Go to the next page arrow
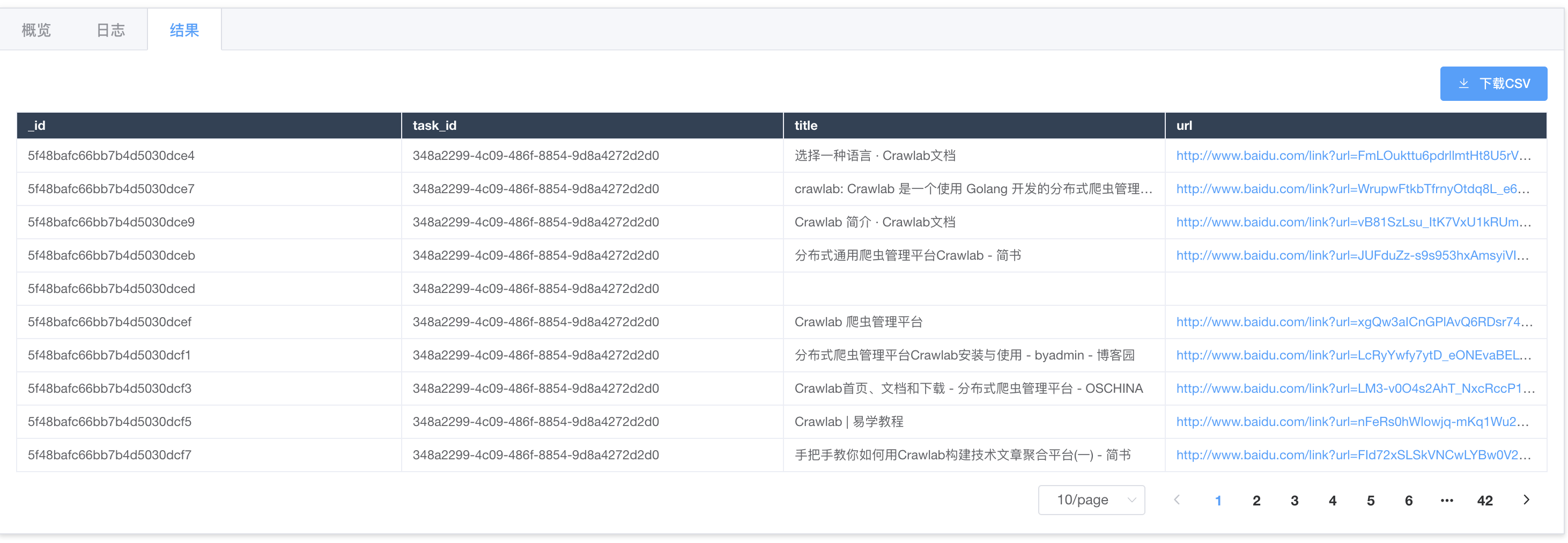1568x543 pixels. [x=1526, y=500]
